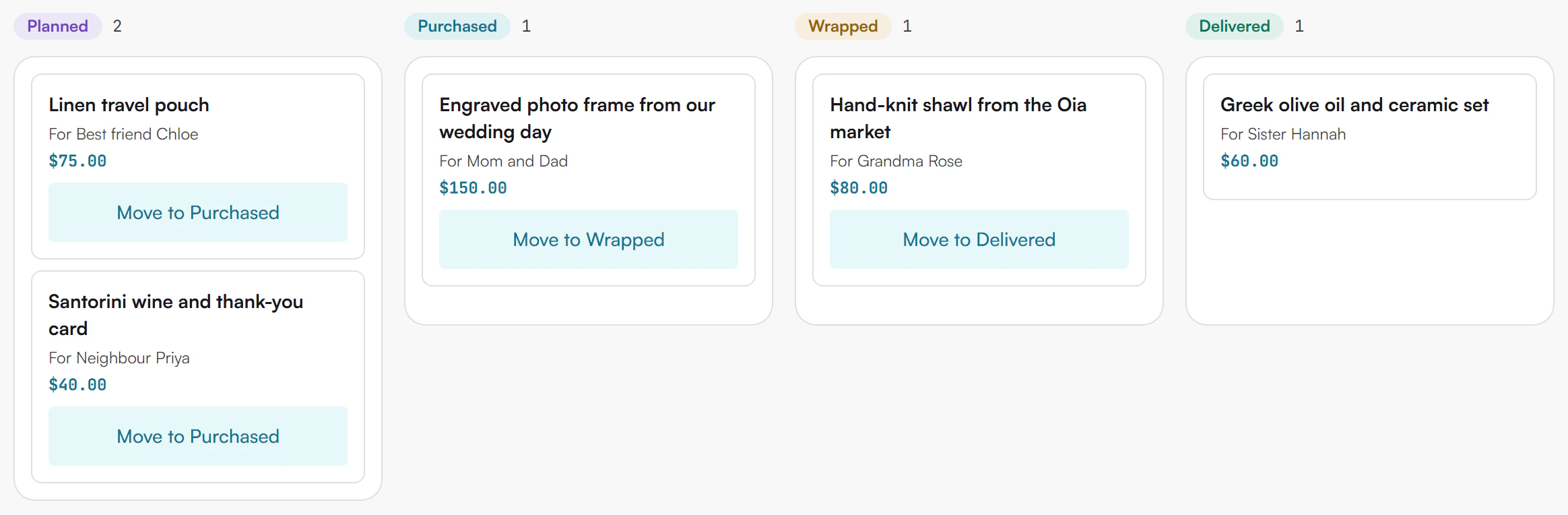This screenshot has width=1568, height=515.
Task: Open the Linen travel pouch card title
Action: [x=129, y=105]
